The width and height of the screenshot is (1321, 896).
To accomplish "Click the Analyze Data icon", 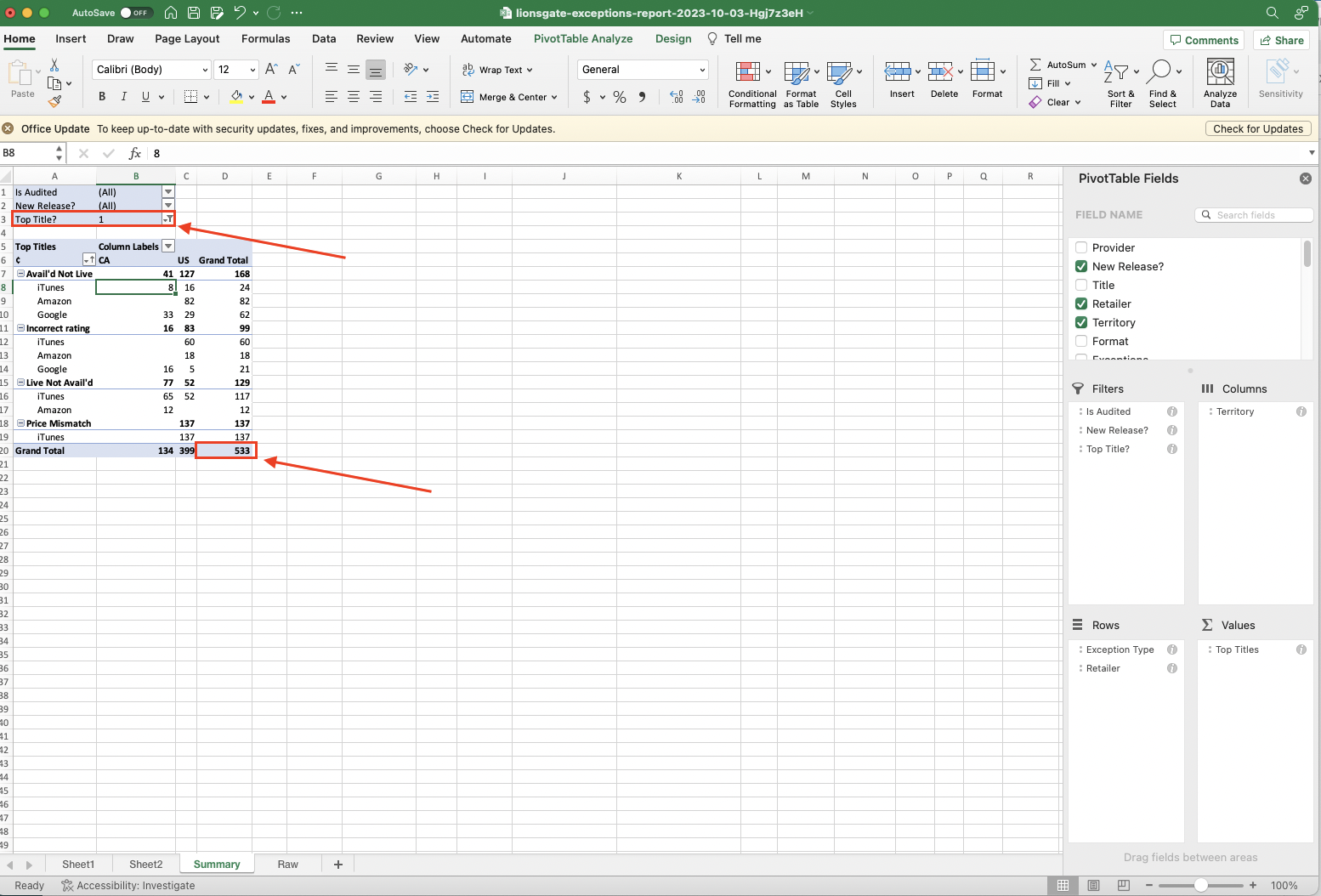I will tap(1220, 83).
